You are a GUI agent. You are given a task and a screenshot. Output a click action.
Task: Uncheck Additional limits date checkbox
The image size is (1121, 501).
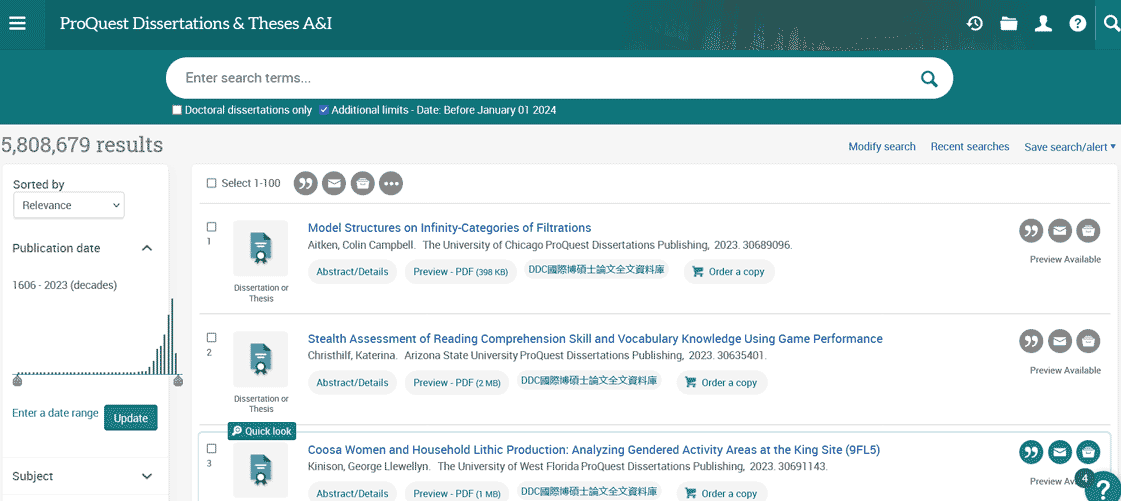(x=324, y=110)
